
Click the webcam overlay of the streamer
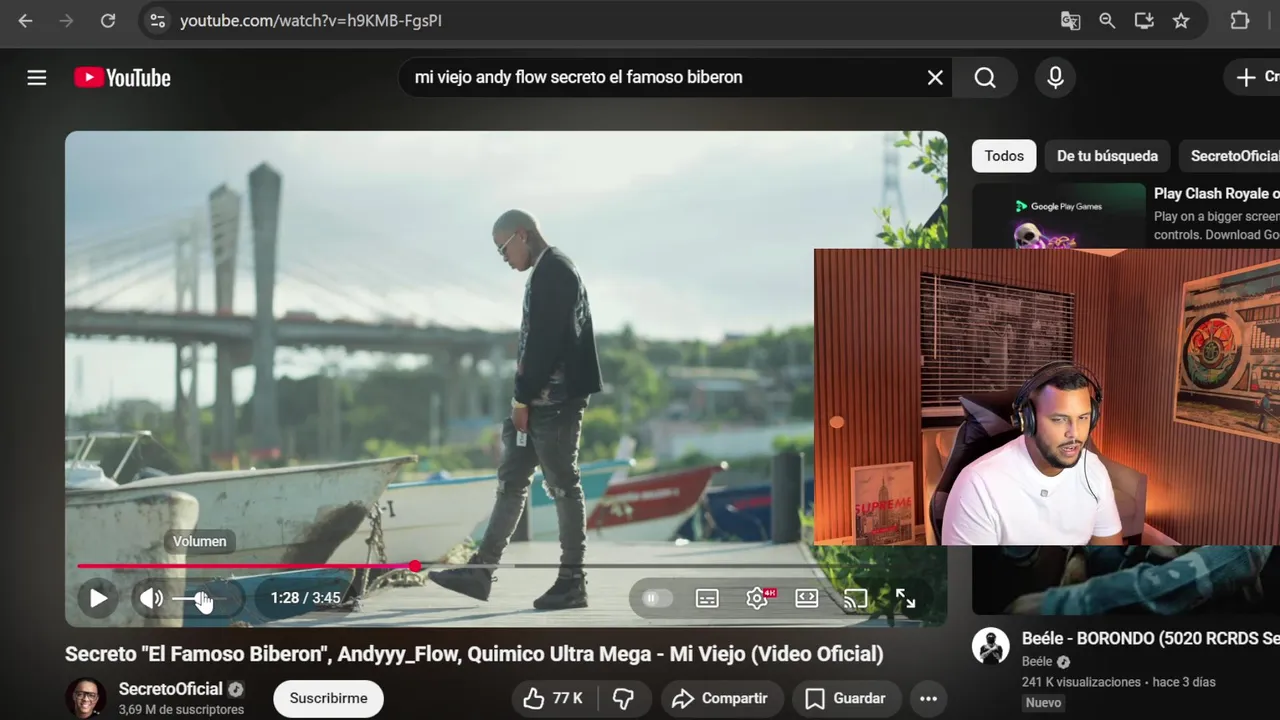(x=1047, y=396)
